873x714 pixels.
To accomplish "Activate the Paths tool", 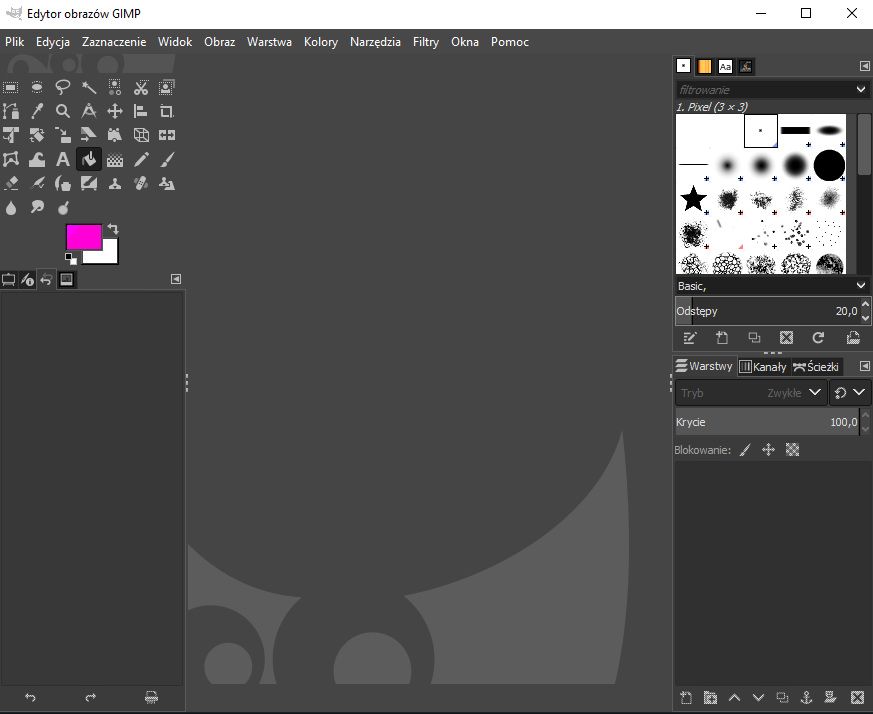I will (11, 111).
